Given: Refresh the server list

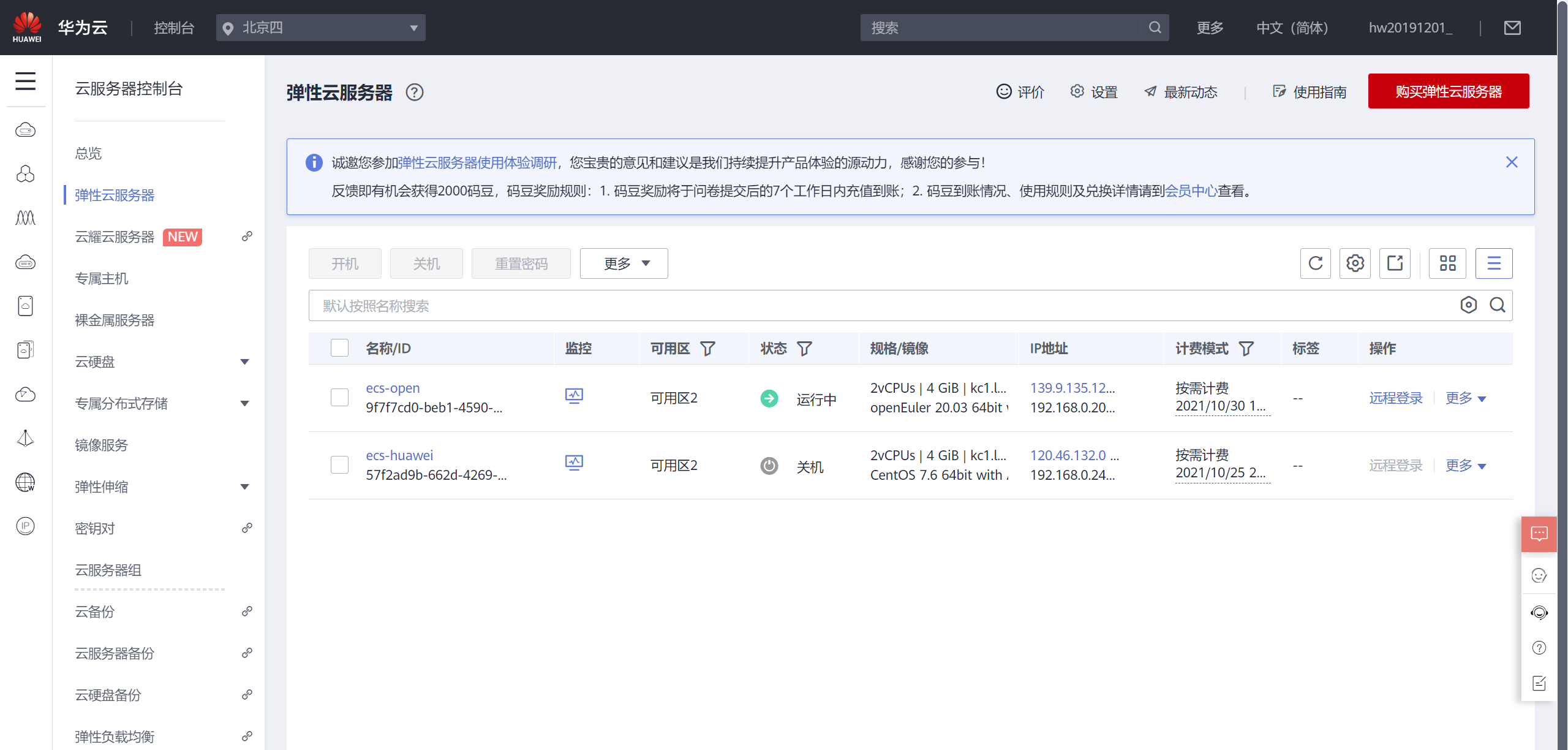Looking at the screenshot, I should pyautogui.click(x=1316, y=263).
